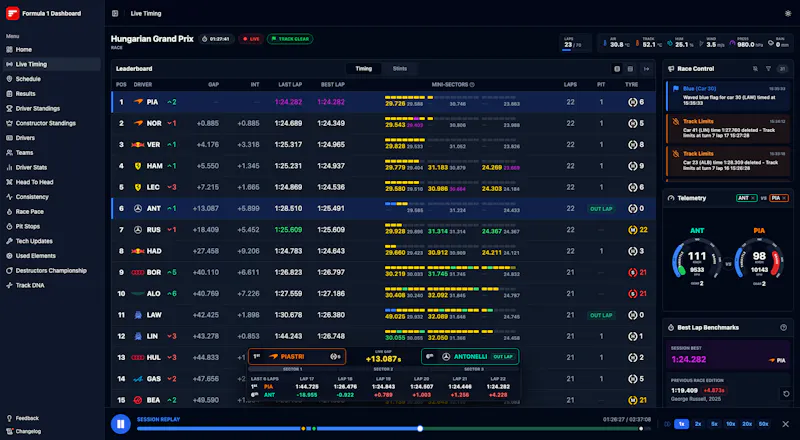This screenshot has width=800, height=440.
Task: Select the VER row in leaderboard
Action: (x=383, y=145)
